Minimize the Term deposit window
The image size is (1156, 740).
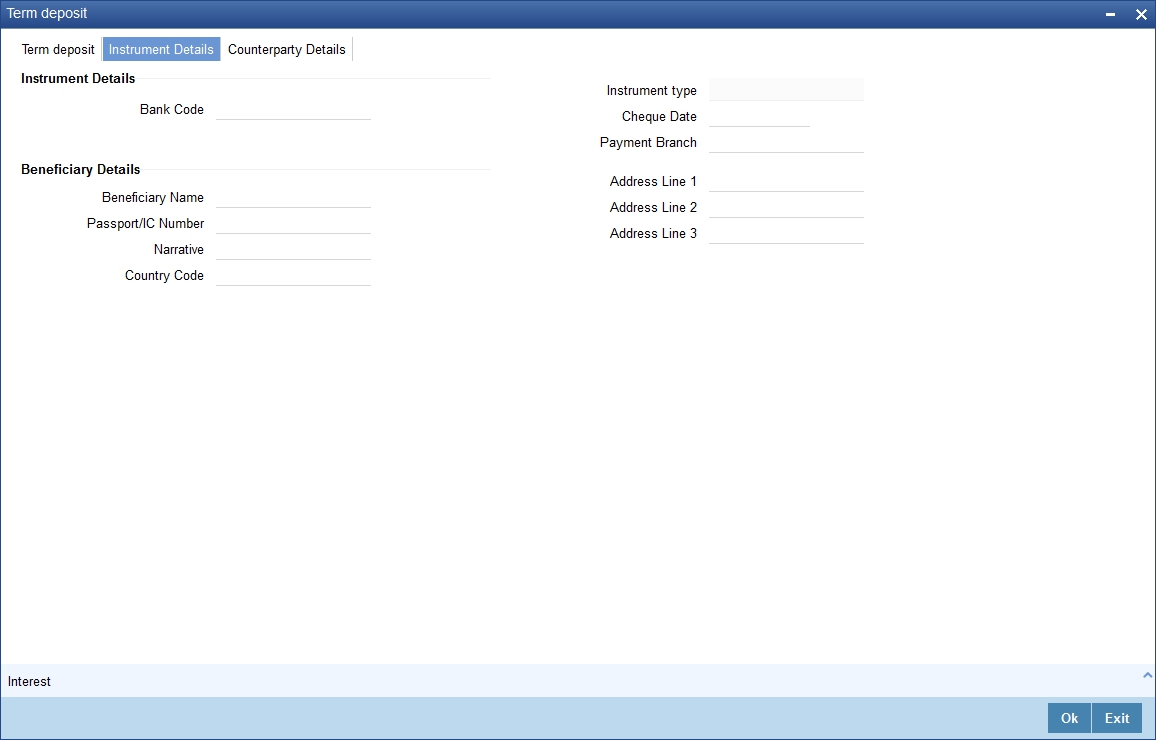(1110, 14)
